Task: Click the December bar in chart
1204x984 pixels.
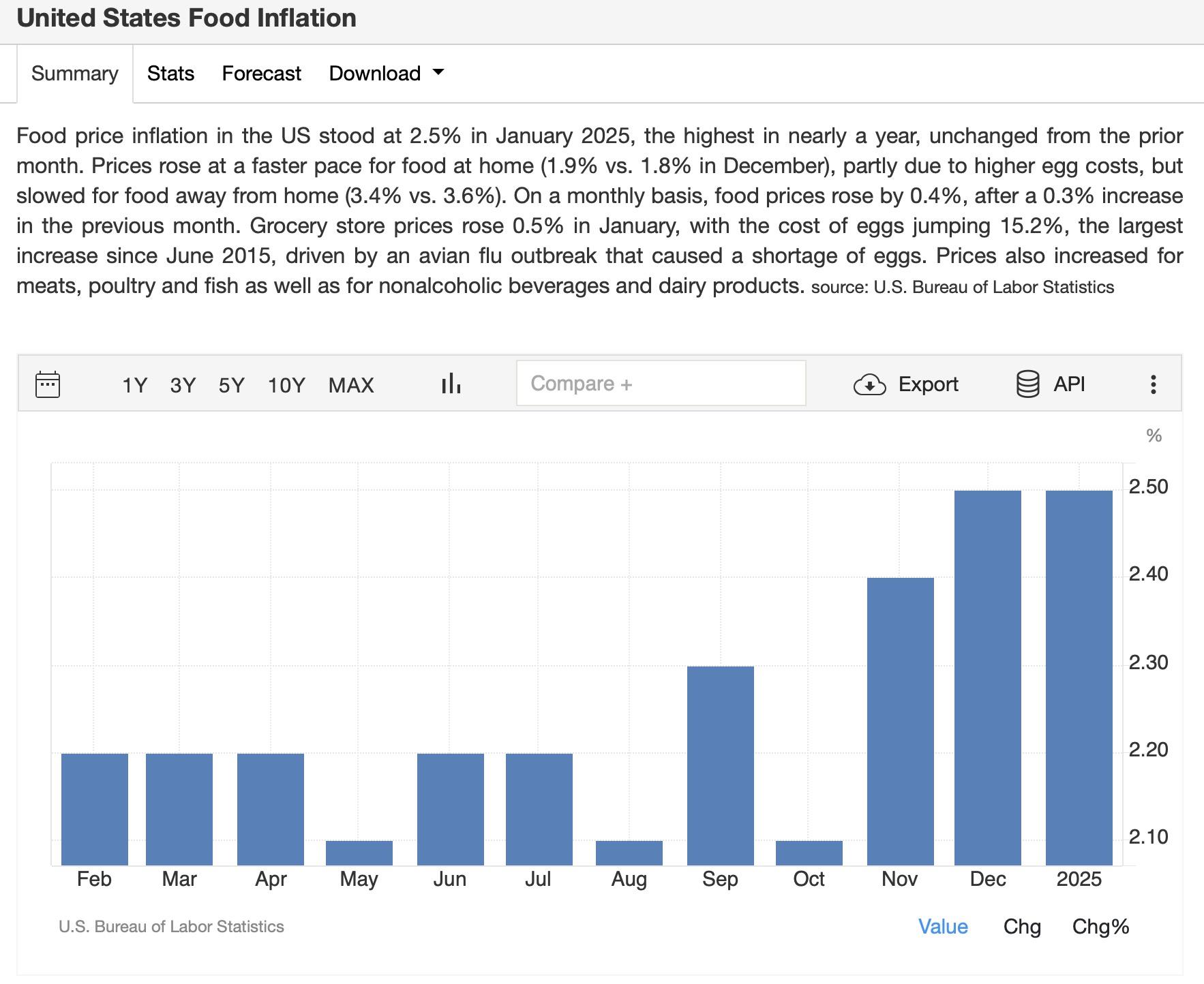Action: tap(987, 677)
